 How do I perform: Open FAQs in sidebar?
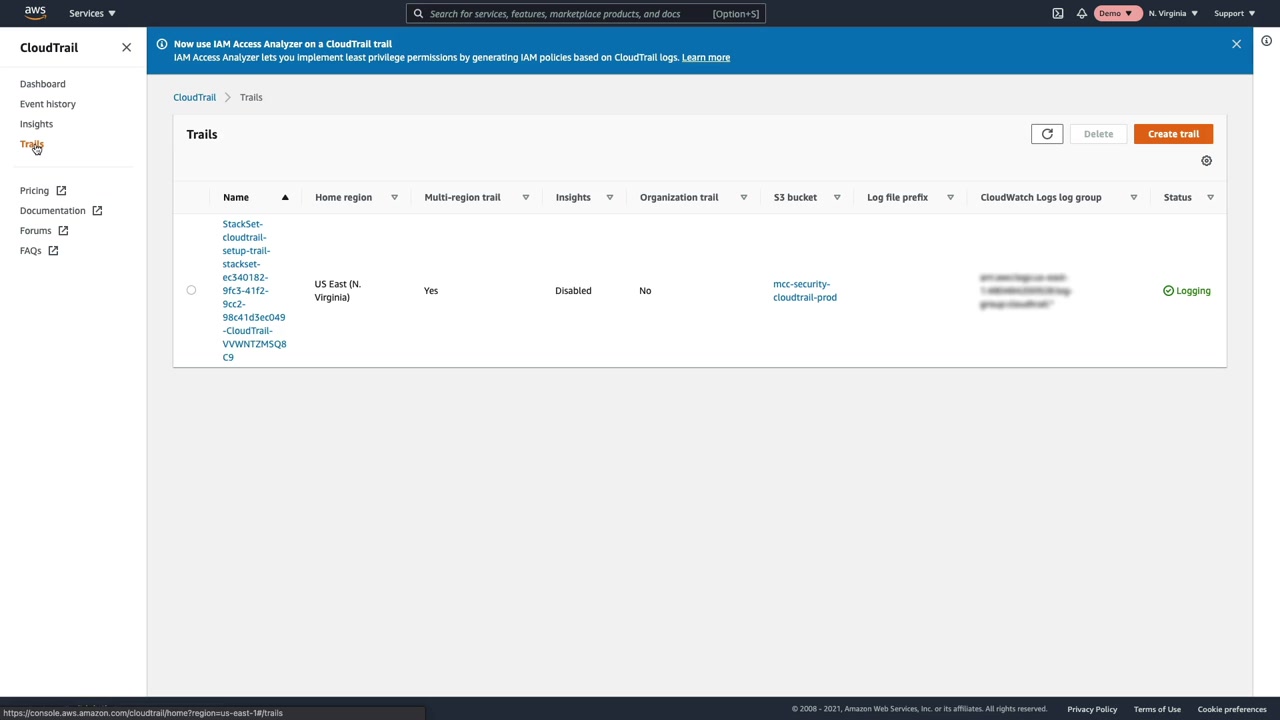[x=31, y=250]
